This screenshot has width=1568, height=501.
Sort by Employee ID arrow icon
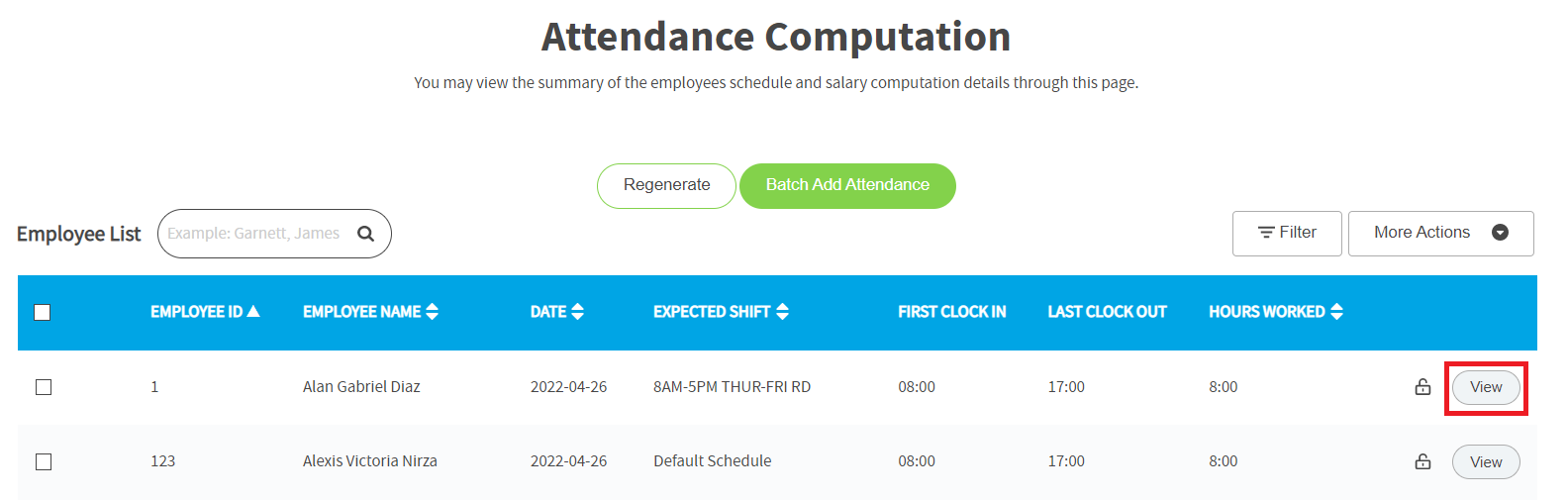pyautogui.click(x=253, y=311)
